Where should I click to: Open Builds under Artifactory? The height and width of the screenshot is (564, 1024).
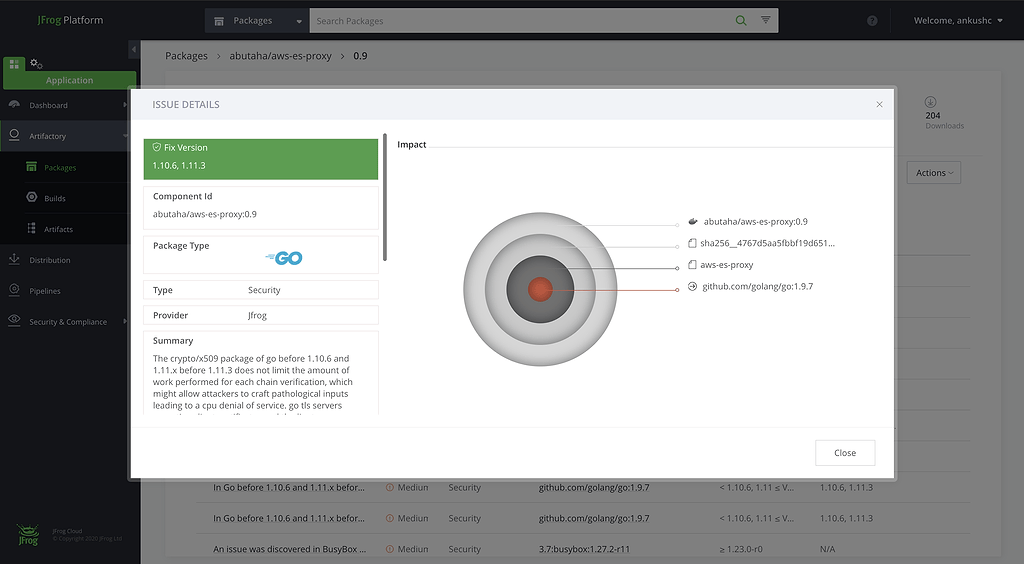point(55,198)
